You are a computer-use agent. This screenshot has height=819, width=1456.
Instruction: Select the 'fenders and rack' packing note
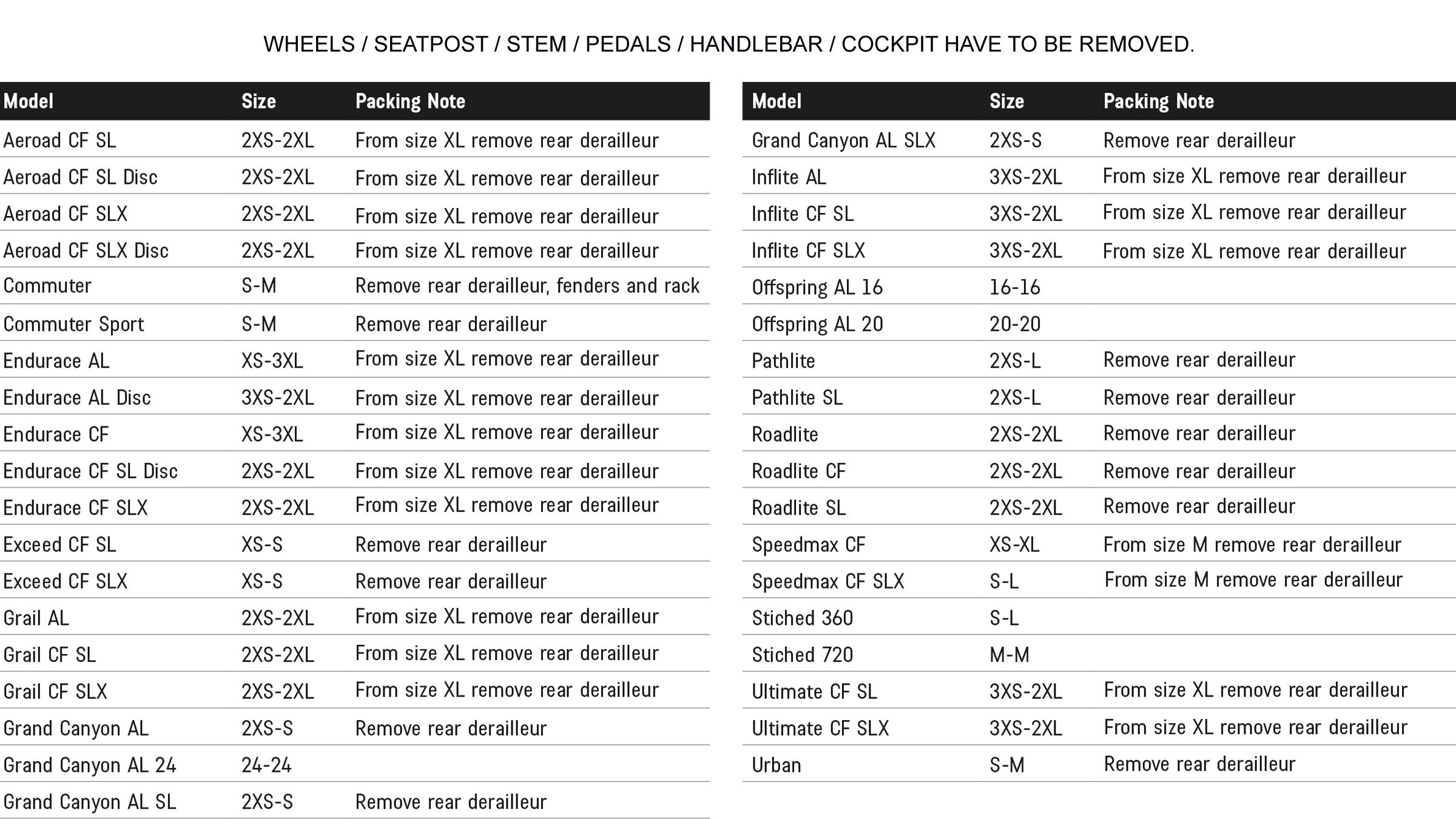(527, 286)
